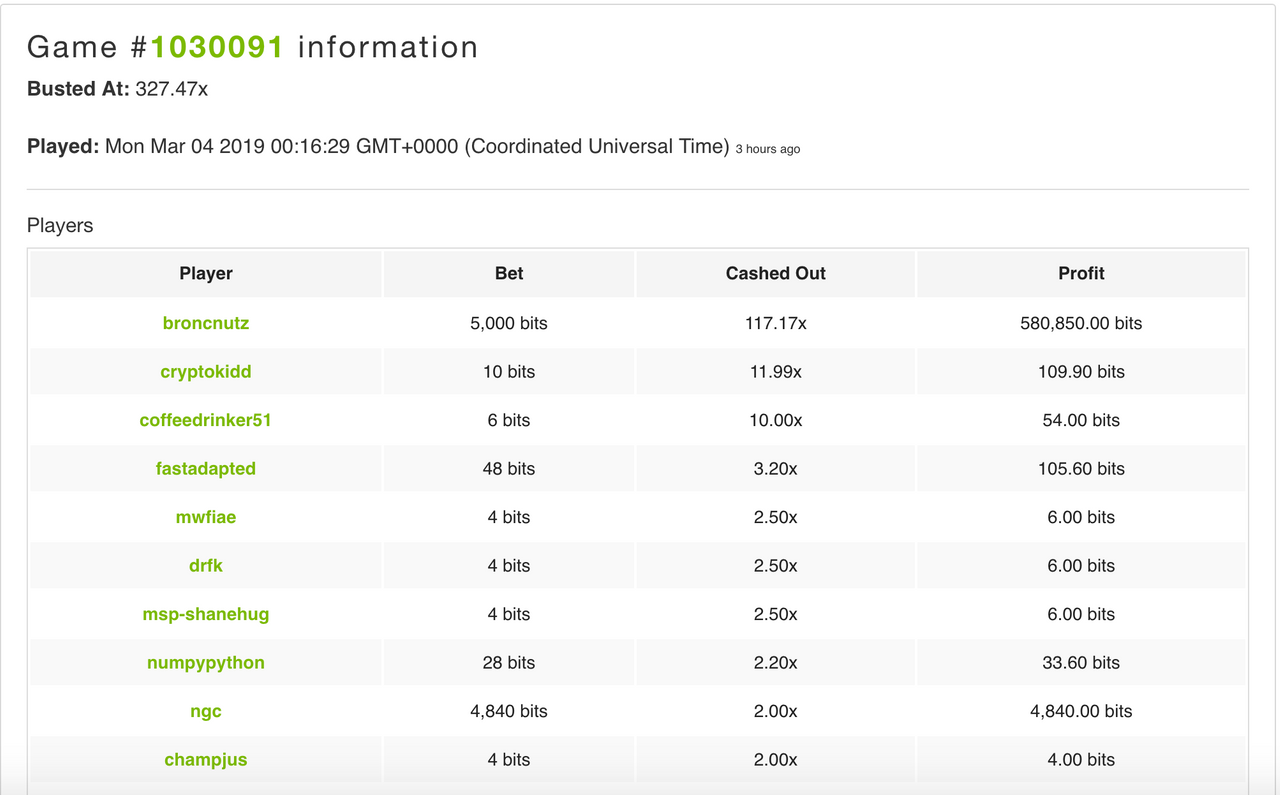
Task: Open coffeedrinker51 profile link
Action: click(x=206, y=420)
